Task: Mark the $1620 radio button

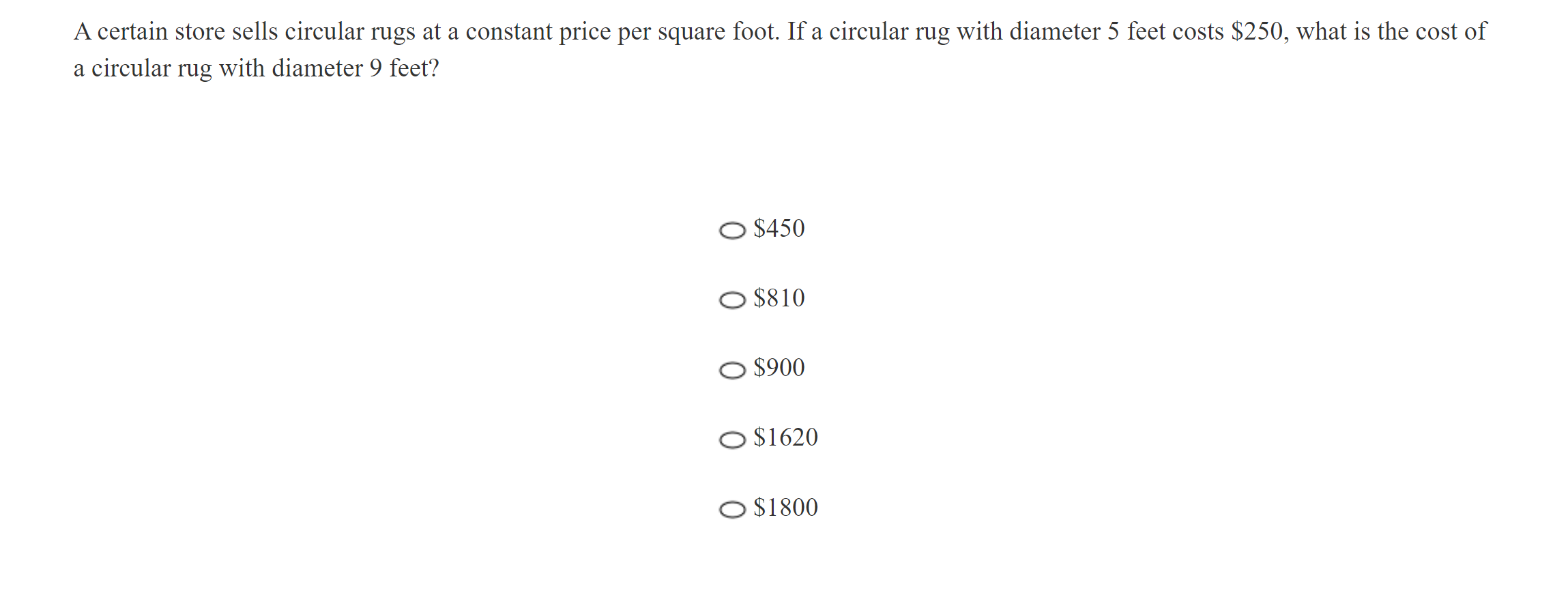Action: [x=732, y=439]
